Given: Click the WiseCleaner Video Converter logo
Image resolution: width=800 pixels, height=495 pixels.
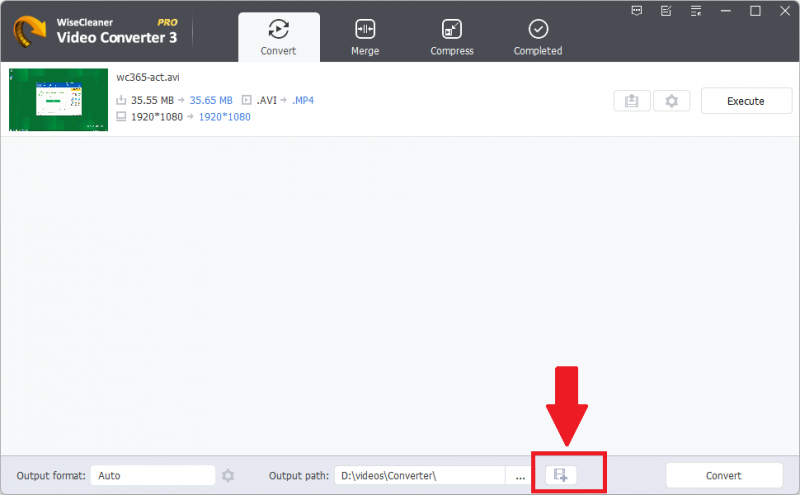Looking at the screenshot, I should click(29, 31).
